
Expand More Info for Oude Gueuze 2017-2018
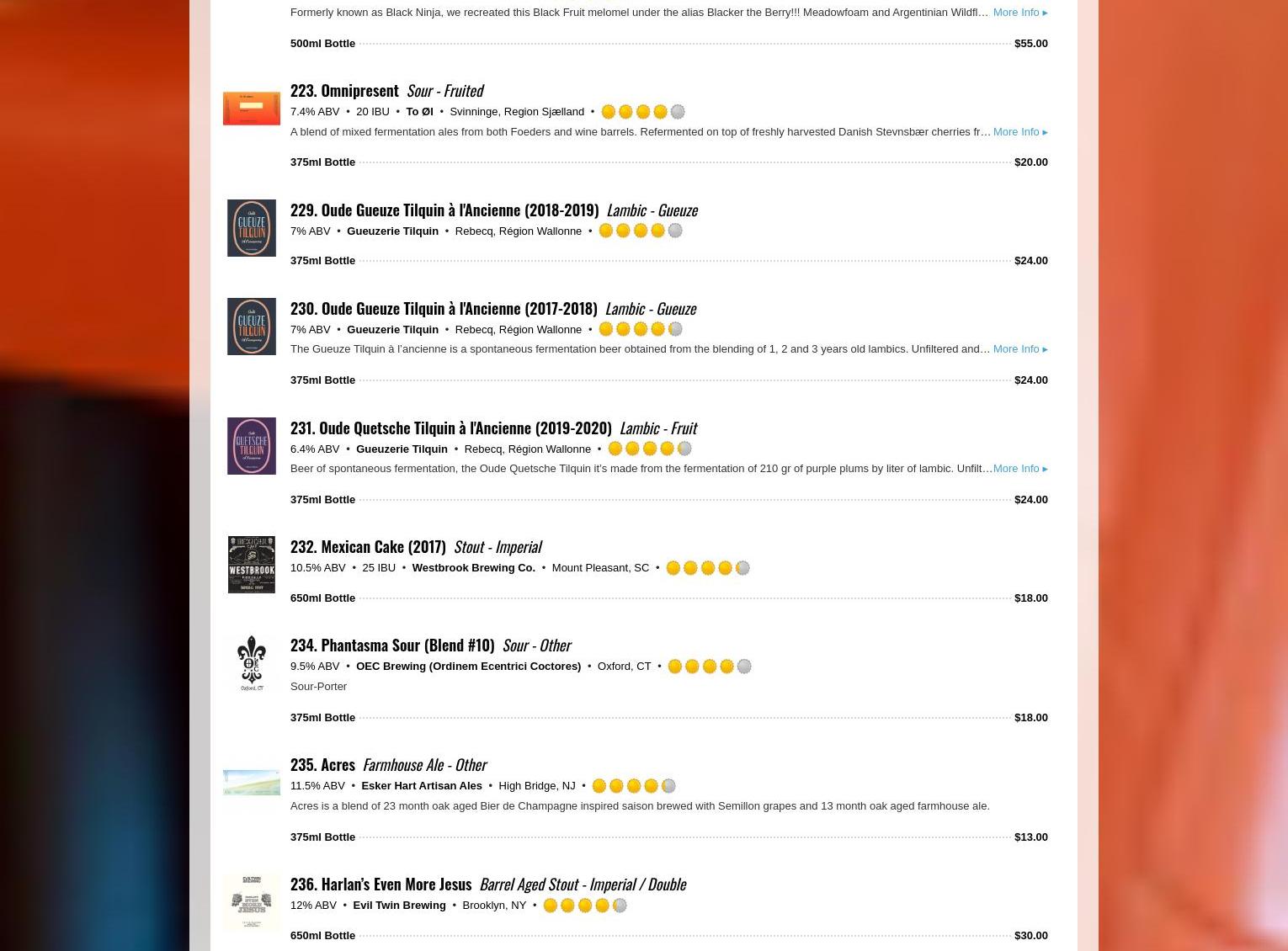[x=1020, y=349]
